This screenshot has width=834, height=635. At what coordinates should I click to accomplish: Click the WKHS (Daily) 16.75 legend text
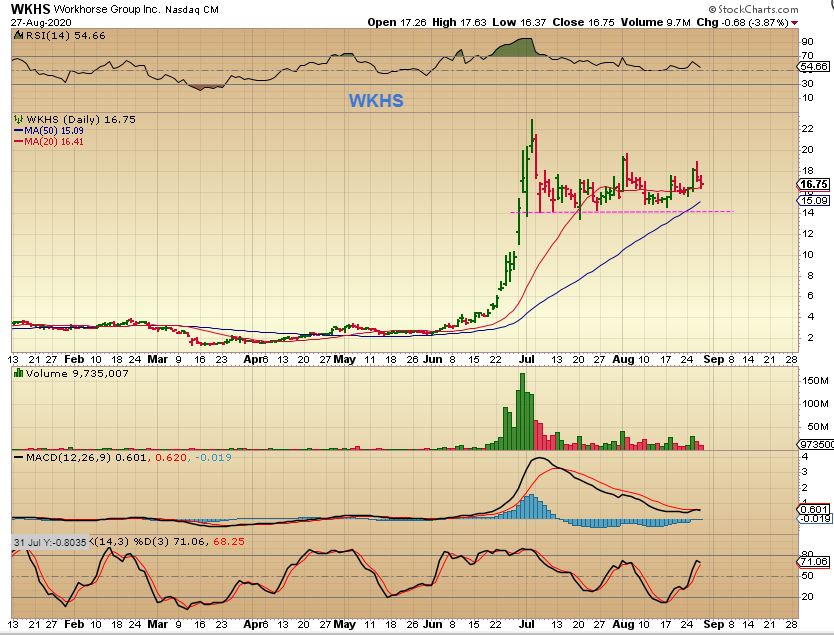coord(81,119)
